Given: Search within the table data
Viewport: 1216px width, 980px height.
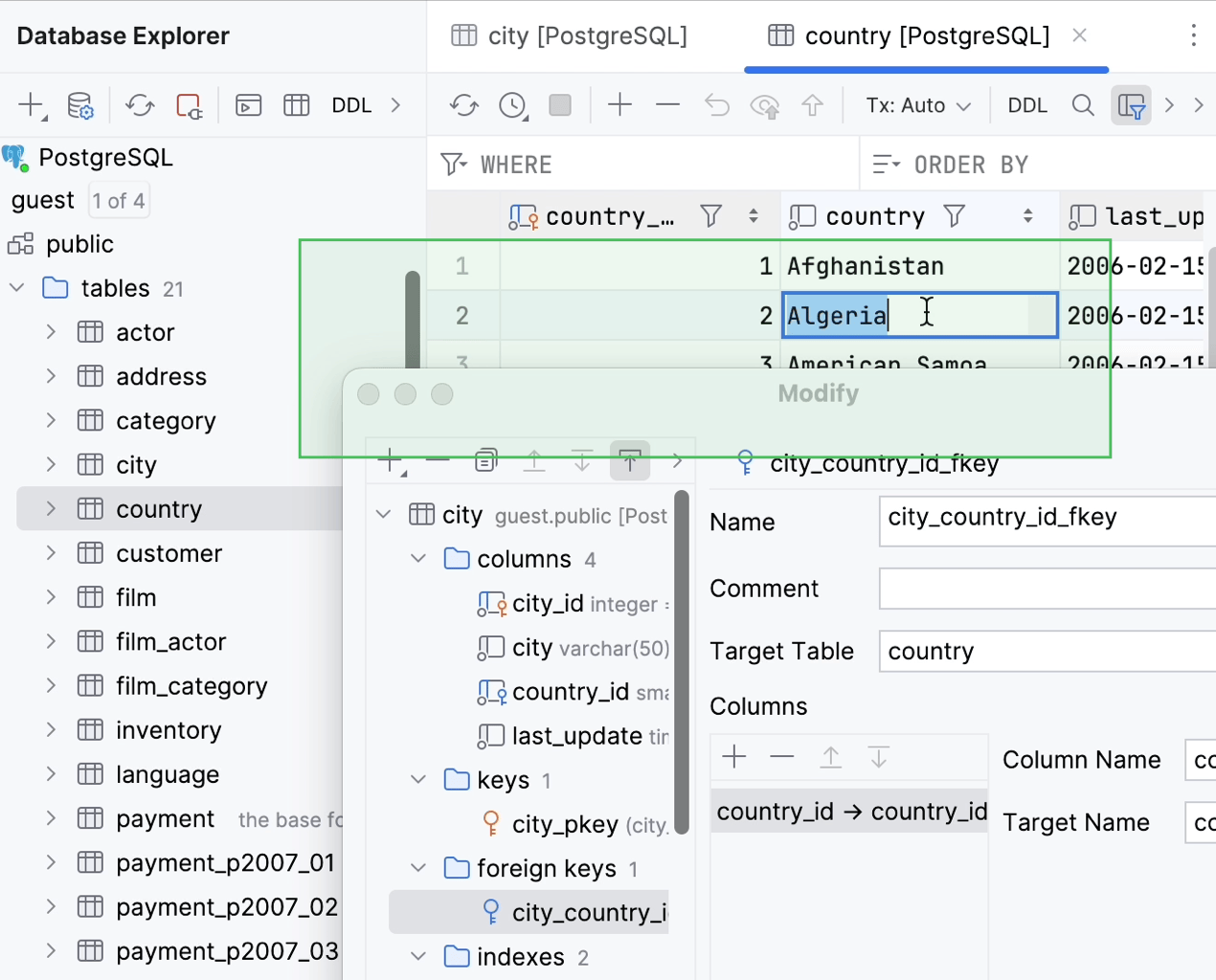Looking at the screenshot, I should click(1083, 105).
